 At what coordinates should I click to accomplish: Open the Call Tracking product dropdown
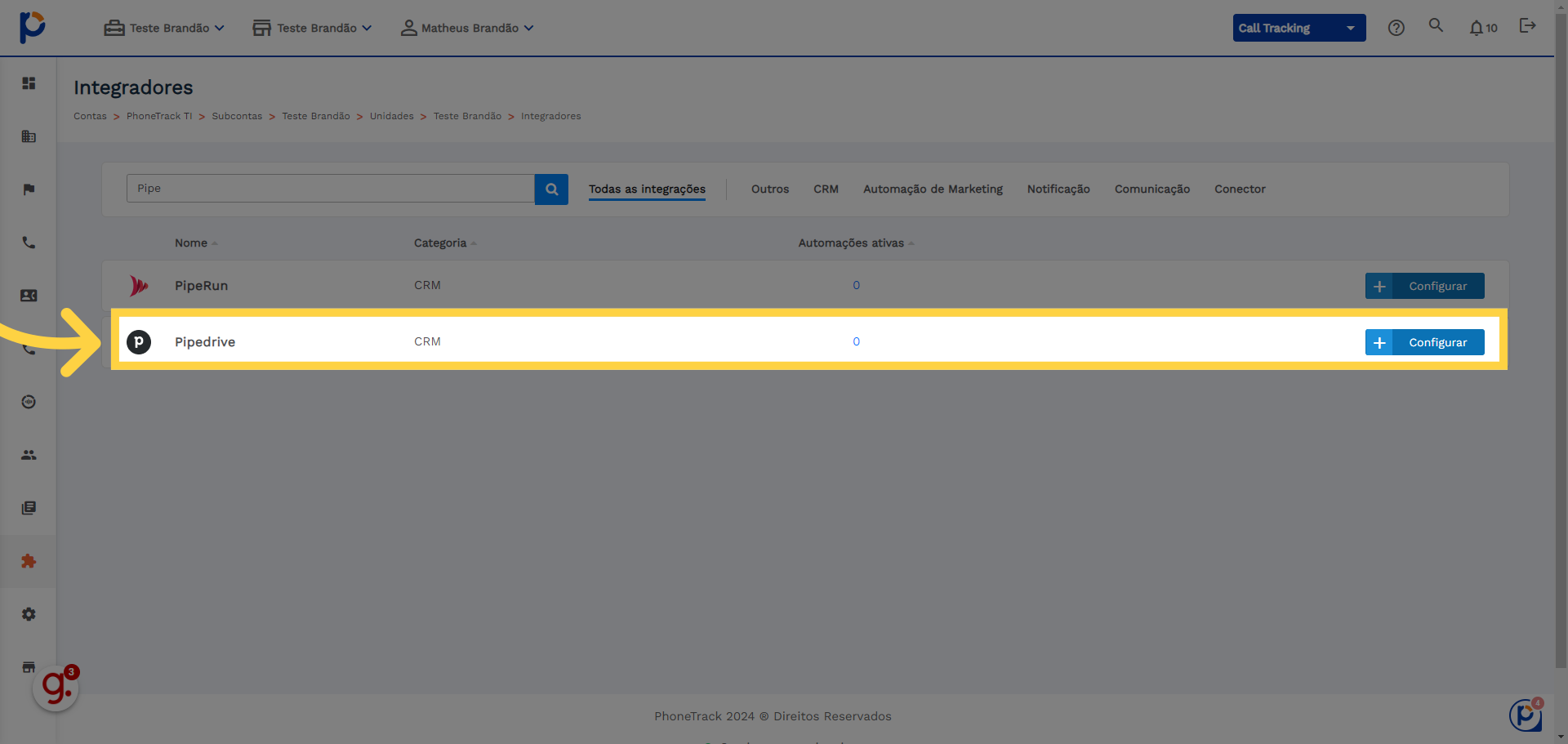coord(1299,28)
